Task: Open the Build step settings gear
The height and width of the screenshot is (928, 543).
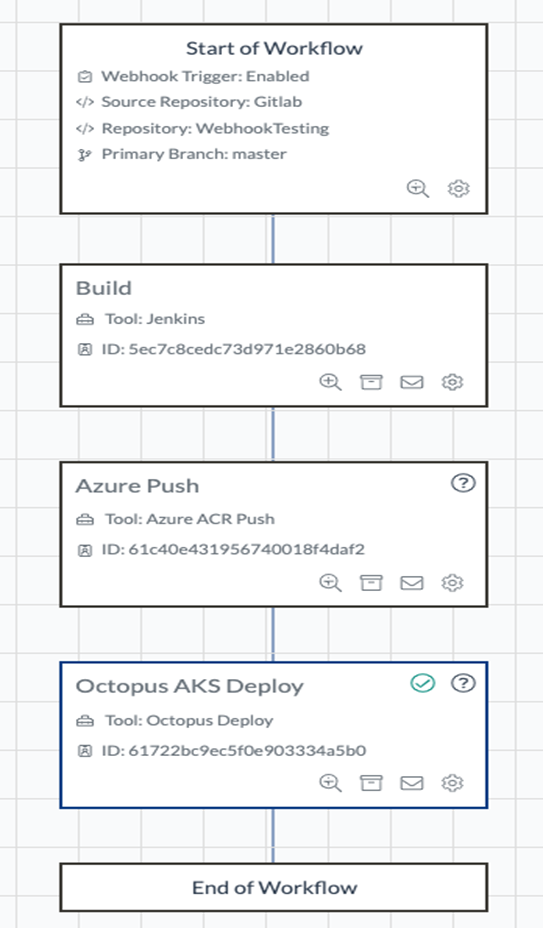Action: click(452, 382)
